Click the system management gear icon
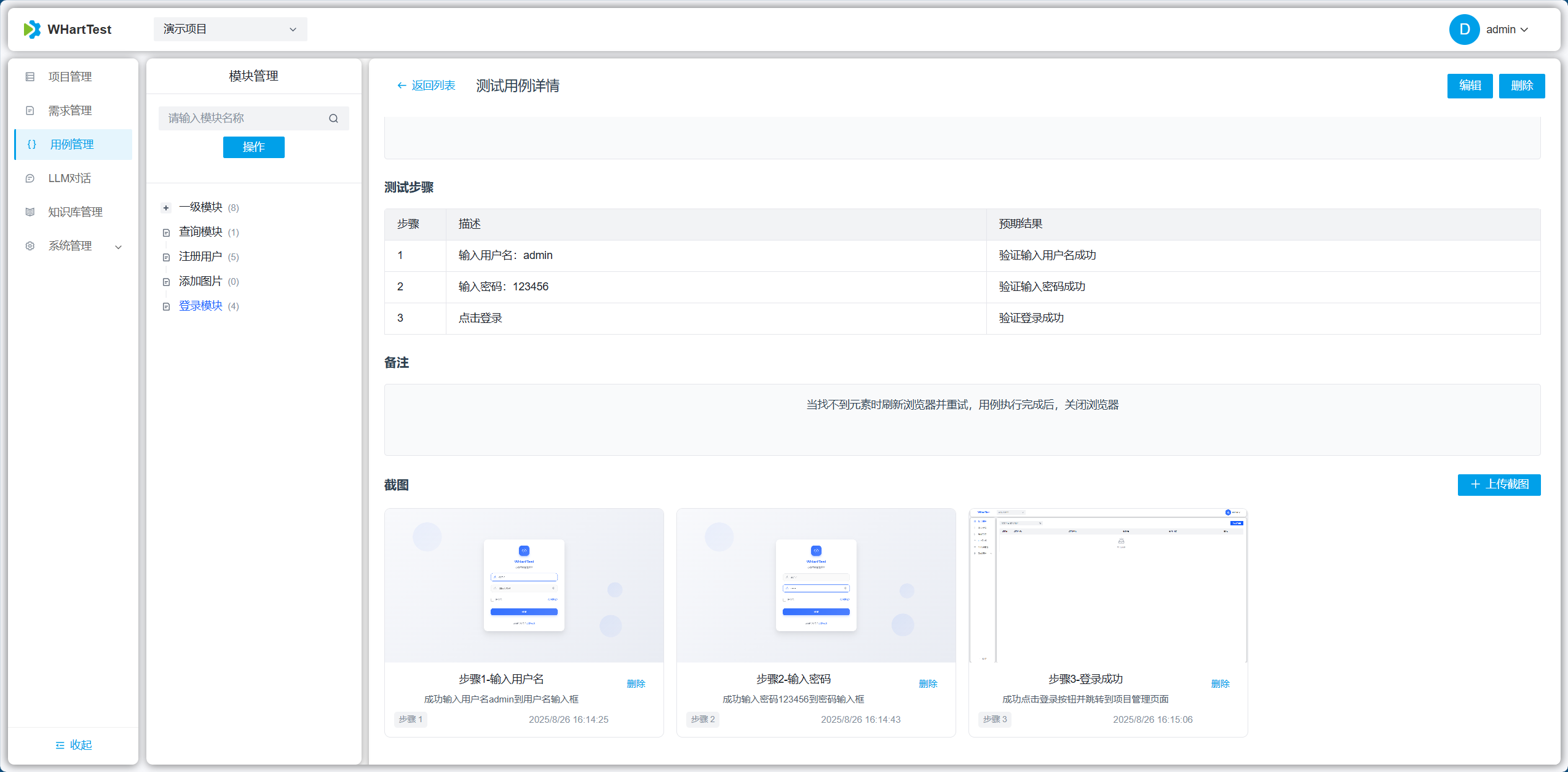Screen dimensions: 1568x772 [x=30, y=246]
